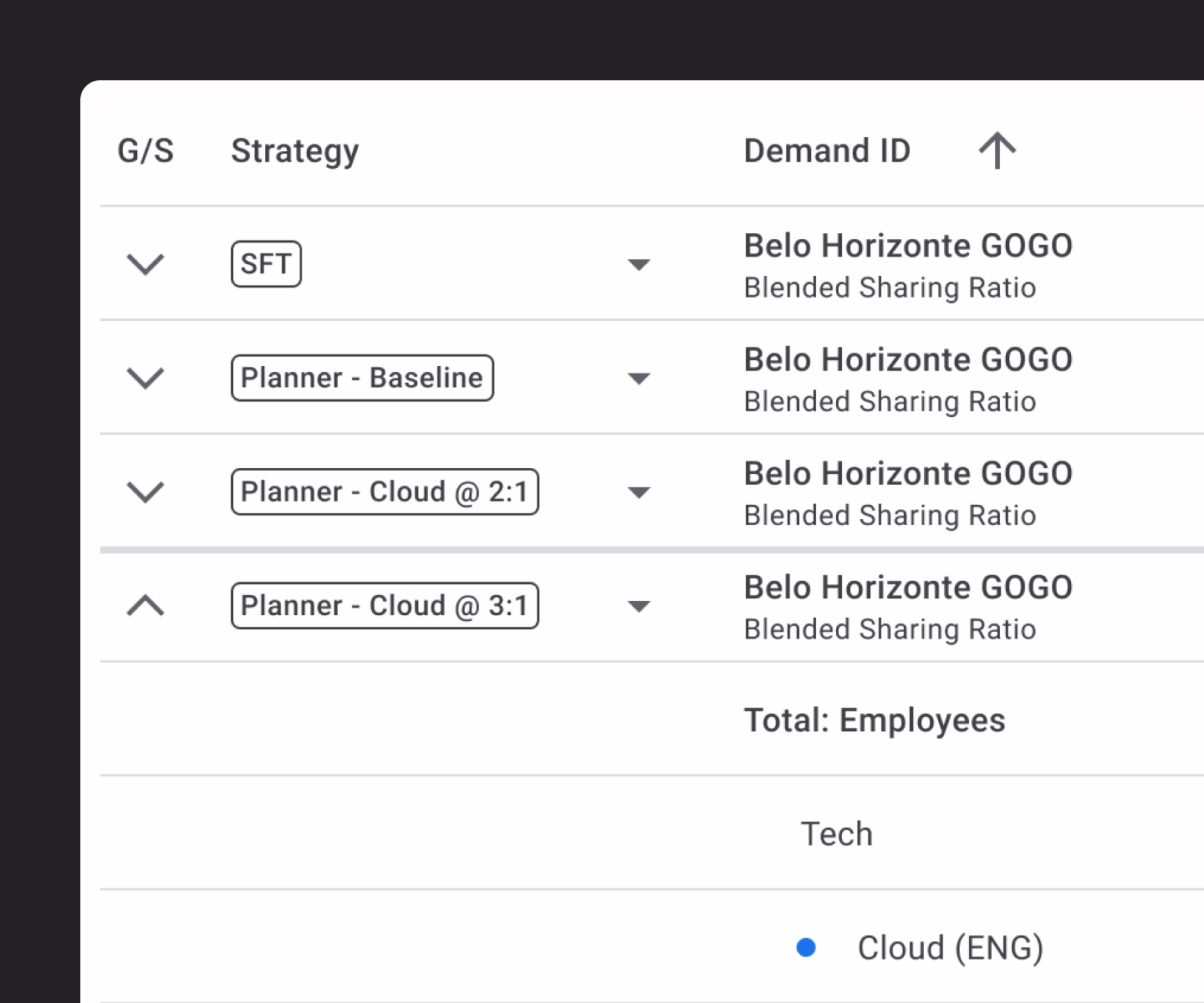
Task: Collapse the Planner - Cloud @ 3:1 row
Action: point(145,606)
